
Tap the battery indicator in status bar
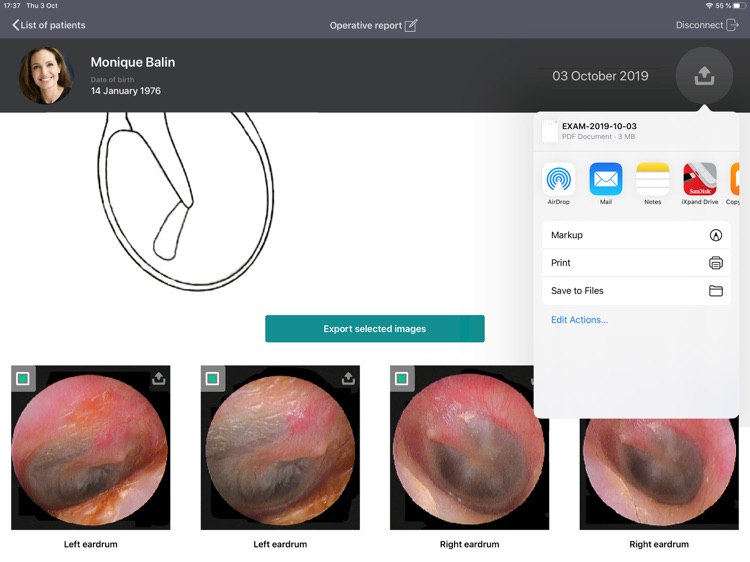(739, 6)
